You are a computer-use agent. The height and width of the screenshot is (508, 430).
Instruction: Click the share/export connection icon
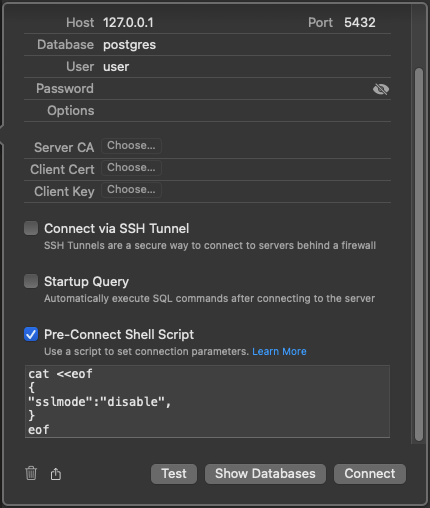(56, 474)
